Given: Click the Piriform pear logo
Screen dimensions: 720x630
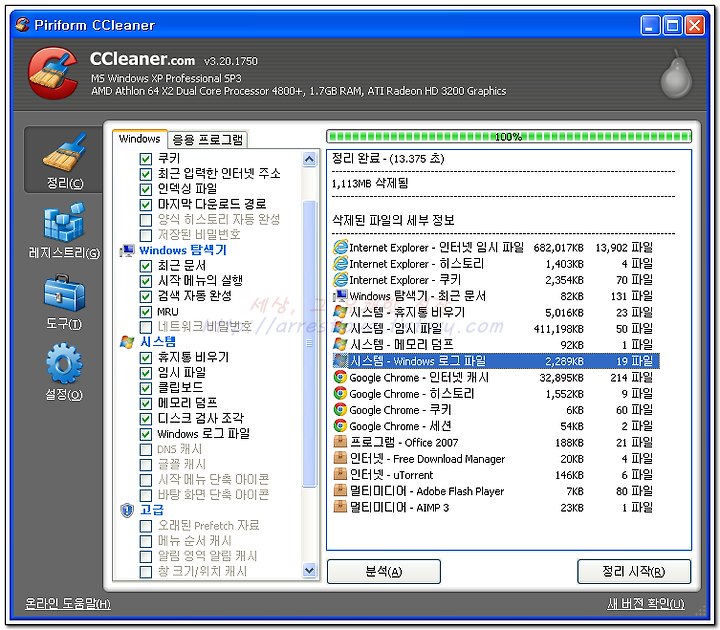Looking at the screenshot, I should point(676,74).
